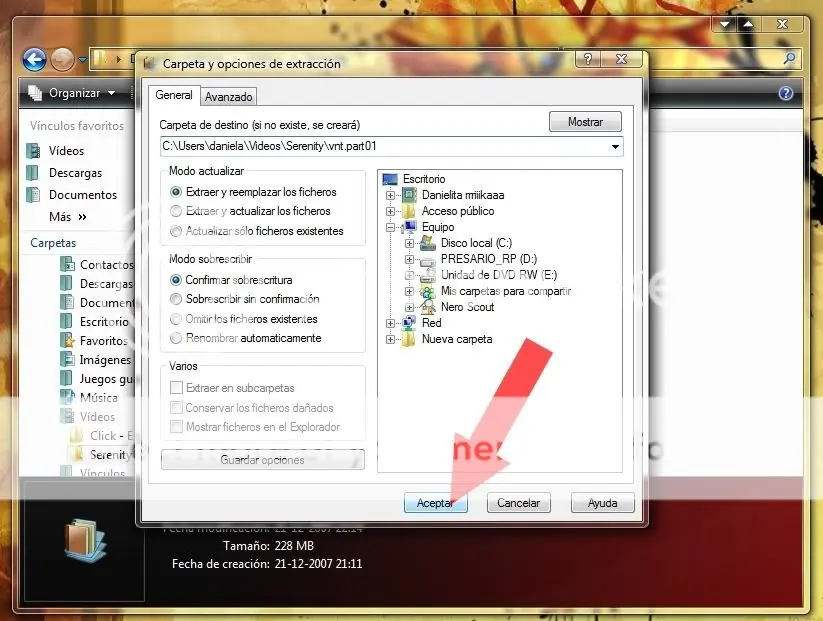This screenshot has width=823, height=621.
Task: Click the Red network icon
Action: pos(409,323)
